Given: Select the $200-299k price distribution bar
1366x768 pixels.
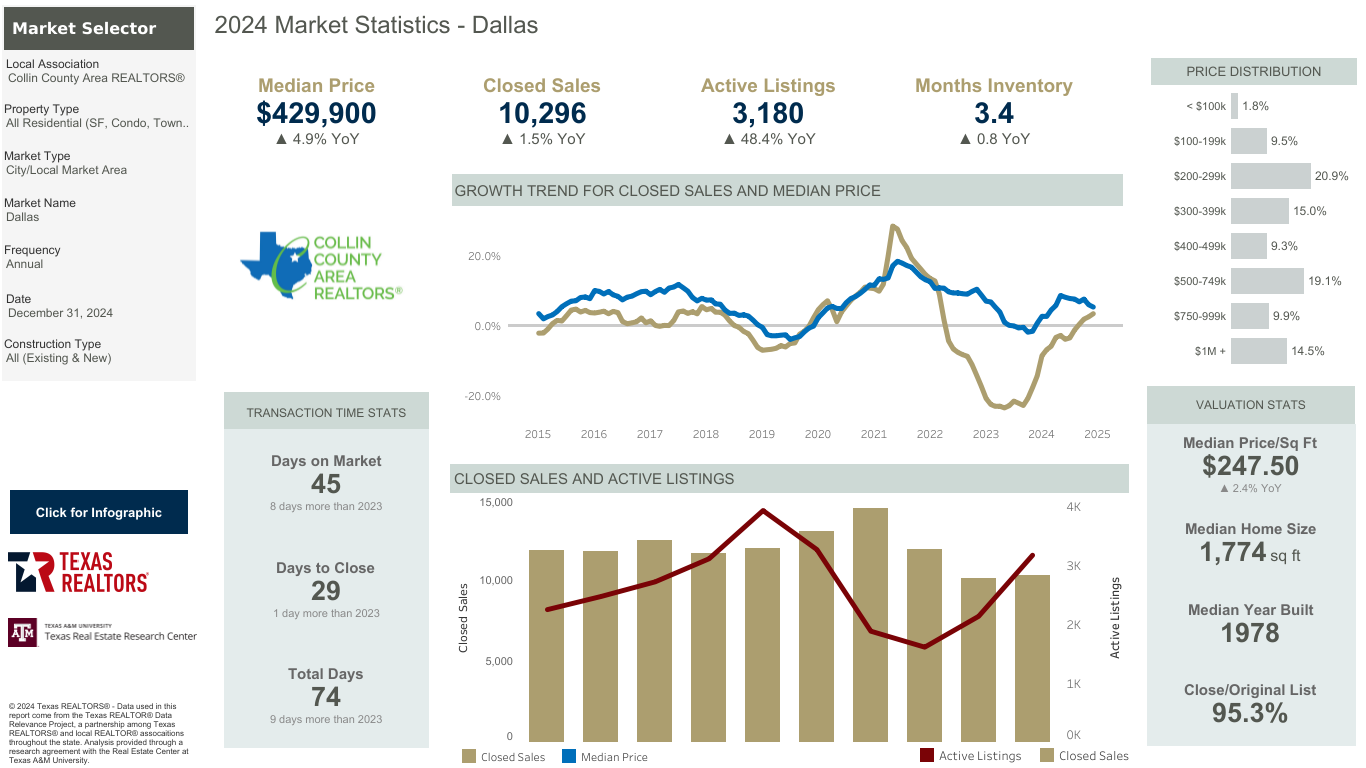Looking at the screenshot, I should (x=1271, y=176).
